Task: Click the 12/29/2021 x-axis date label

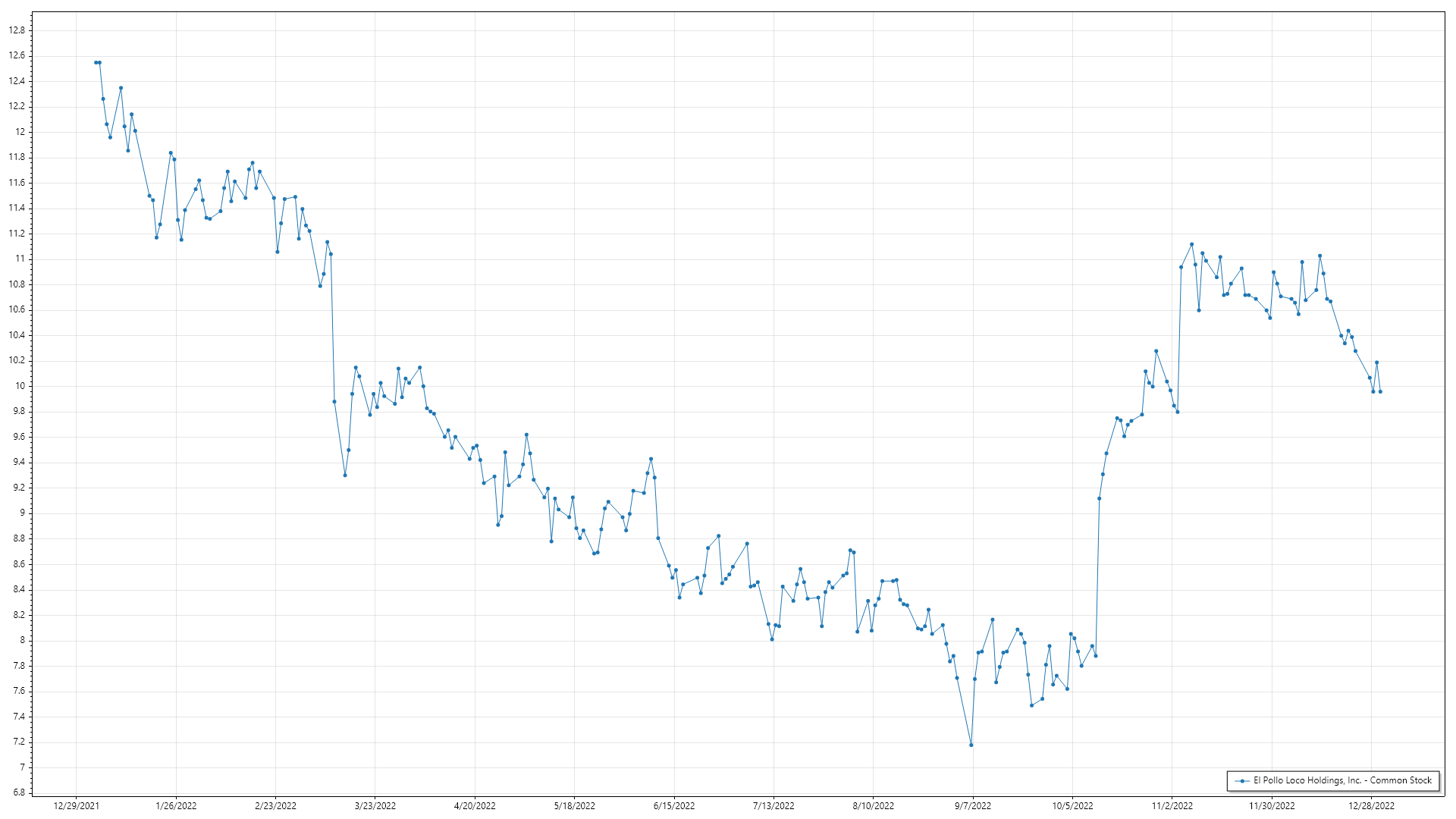Action: [77, 806]
